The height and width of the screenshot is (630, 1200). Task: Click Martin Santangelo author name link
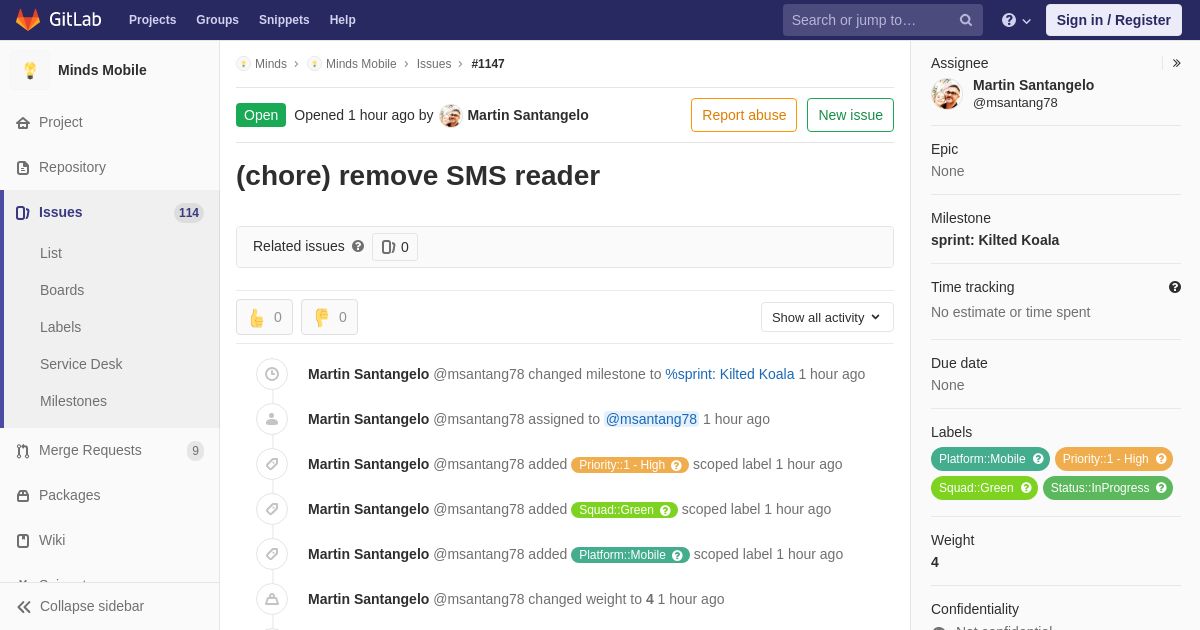click(528, 115)
